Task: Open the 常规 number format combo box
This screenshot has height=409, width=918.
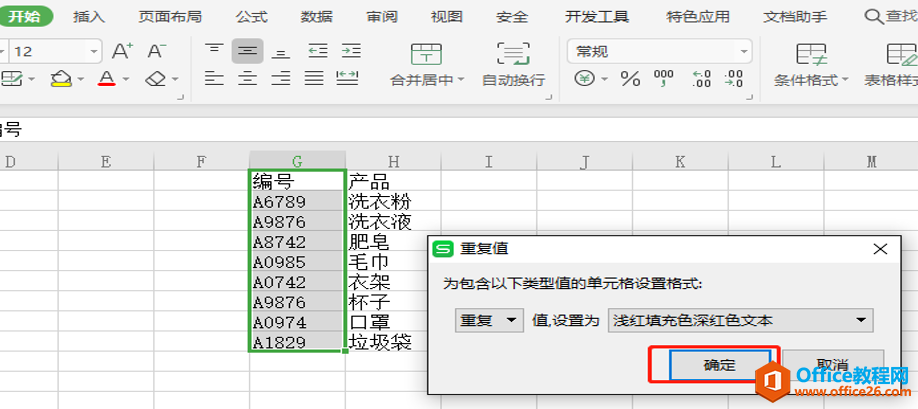Action: (x=659, y=51)
